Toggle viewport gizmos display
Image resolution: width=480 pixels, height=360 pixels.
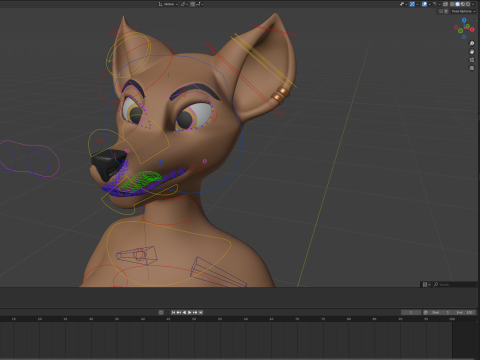pyautogui.click(x=412, y=4)
